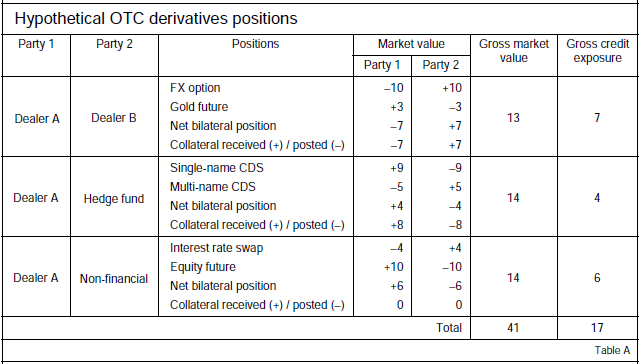This screenshot has width=640, height=364.
Task: Click the 'Table A' caption label
Action: 612,350
